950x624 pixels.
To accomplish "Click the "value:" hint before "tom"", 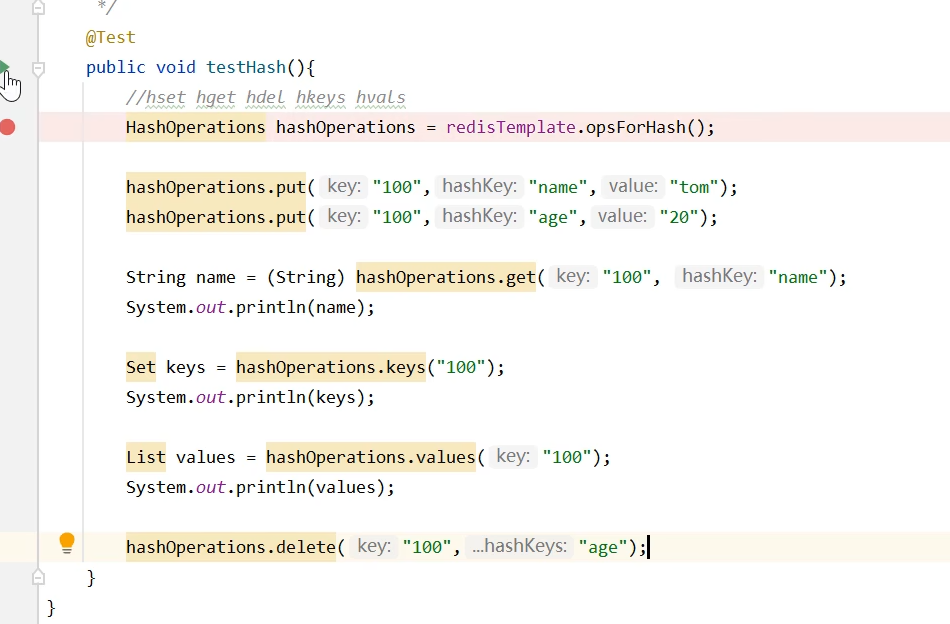I will point(633,186).
